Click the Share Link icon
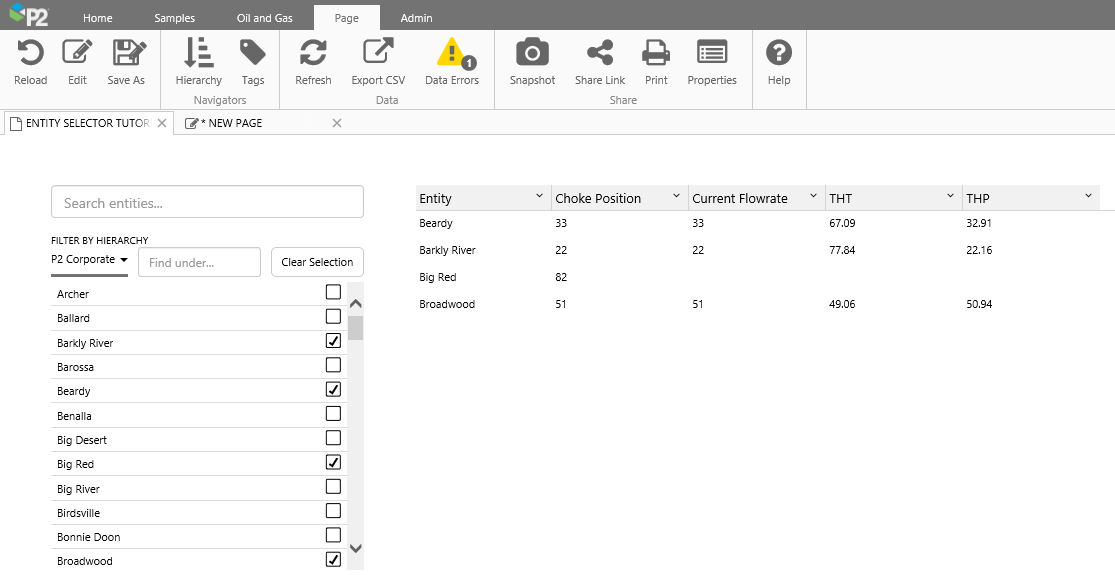The image size is (1115, 575). 600,54
